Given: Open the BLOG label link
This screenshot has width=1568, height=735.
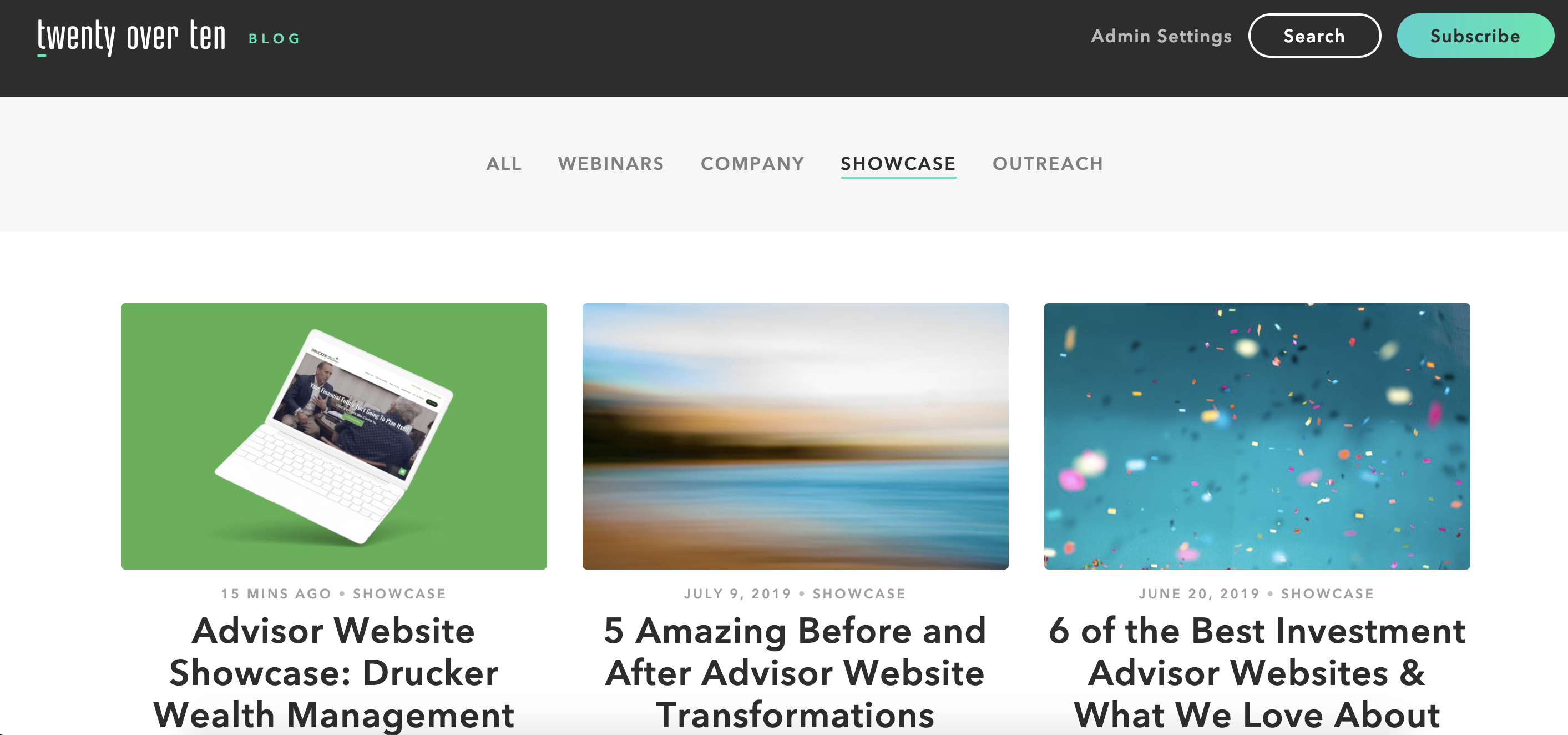Looking at the screenshot, I should pyautogui.click(x=275, y=38).
